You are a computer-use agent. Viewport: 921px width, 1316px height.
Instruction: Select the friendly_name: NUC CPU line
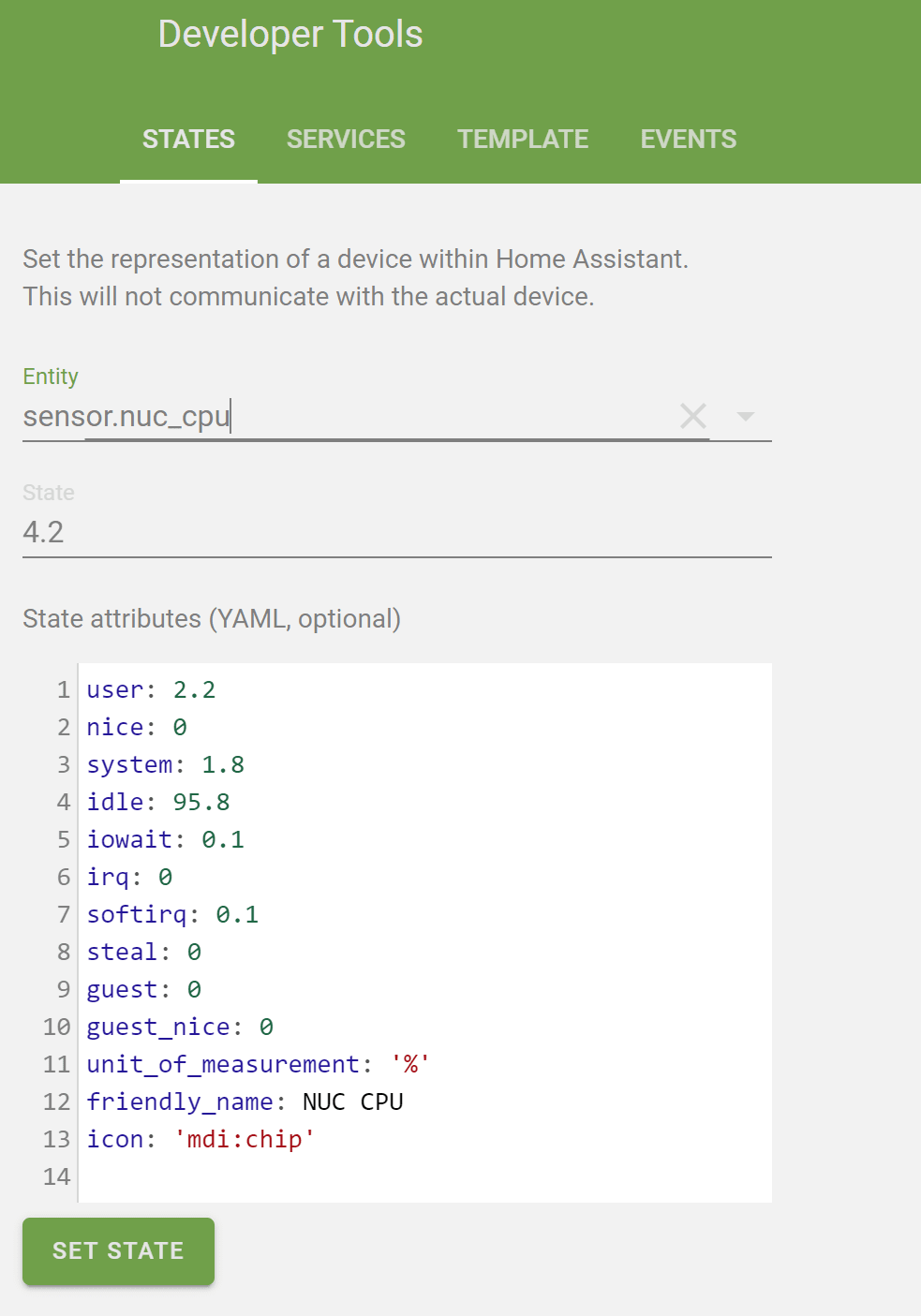(x=245, y=1102)
